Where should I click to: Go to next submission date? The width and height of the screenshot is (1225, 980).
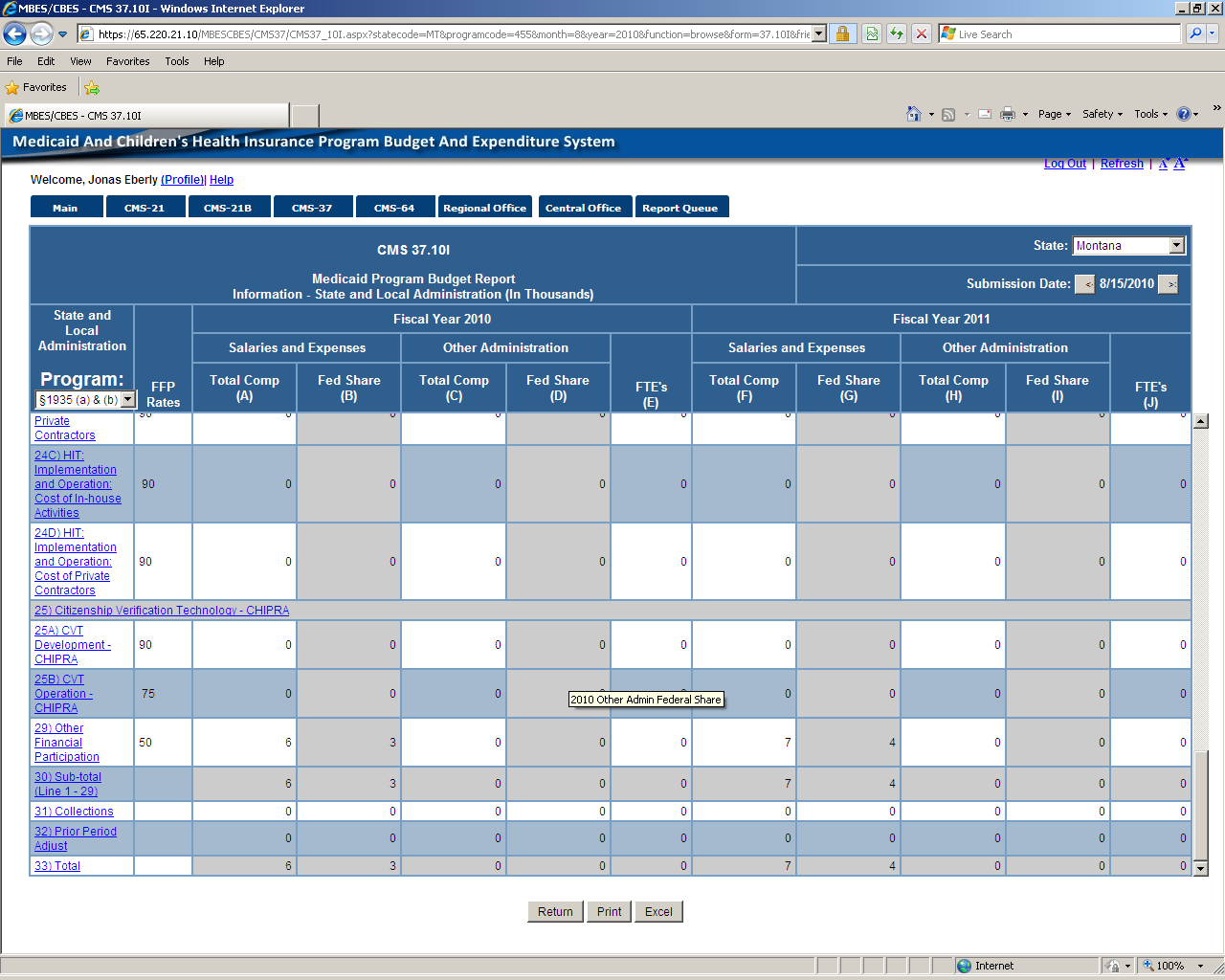tap(1169, 284)
